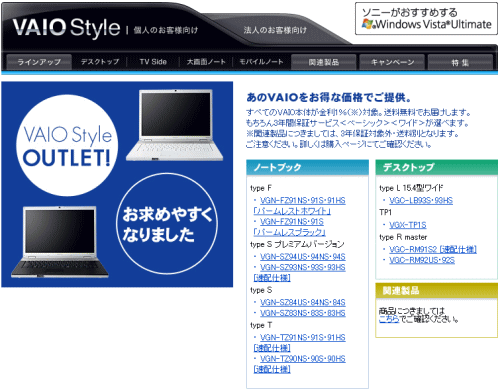Viewport: 500px width, 390px height.
Task: Open the 関連製品 nav button
Action: click(324, 62)
